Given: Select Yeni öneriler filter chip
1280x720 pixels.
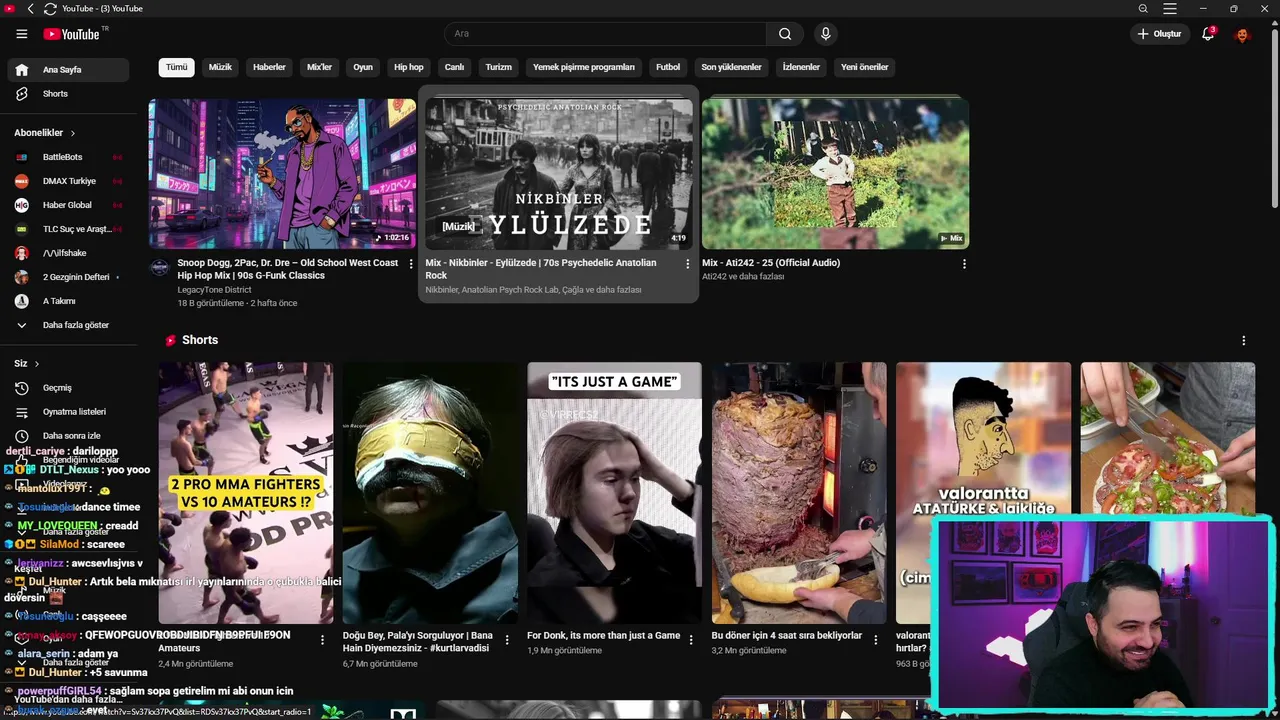Looking at the screenshot, I should click(x=865, y=68).
